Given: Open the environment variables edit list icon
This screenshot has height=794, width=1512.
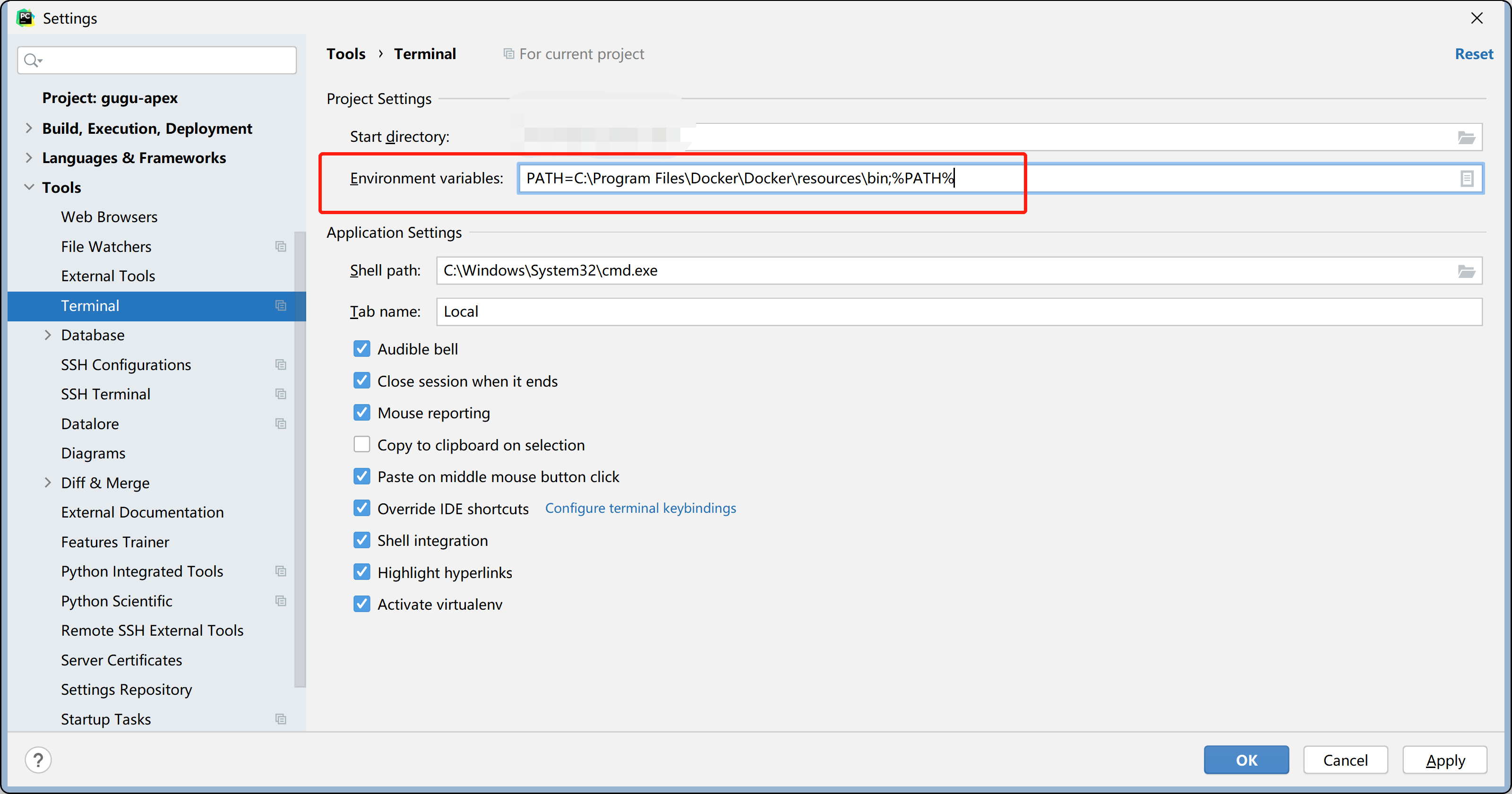Looking at the screenshot, I should point(1466,179).
